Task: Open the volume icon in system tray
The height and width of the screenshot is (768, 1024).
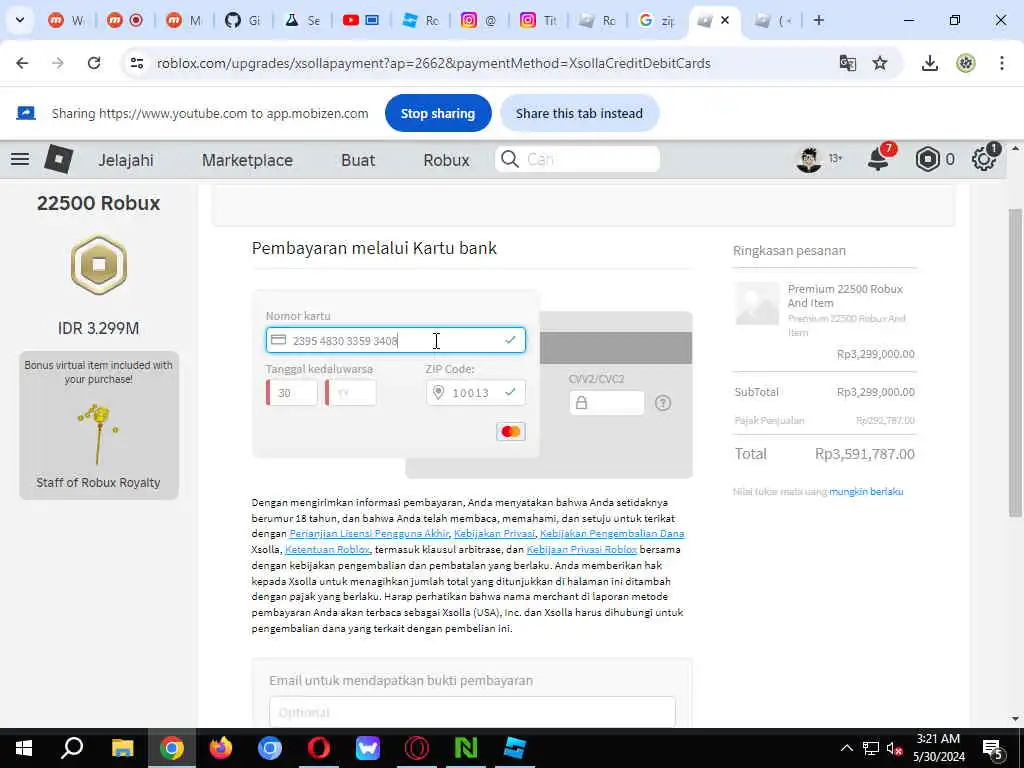Action: (895, 749)
